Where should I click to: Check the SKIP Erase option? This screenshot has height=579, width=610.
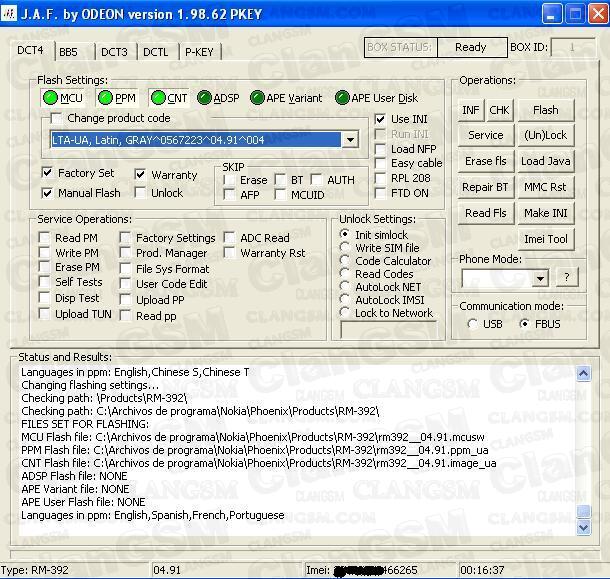(x=230, y=180)
